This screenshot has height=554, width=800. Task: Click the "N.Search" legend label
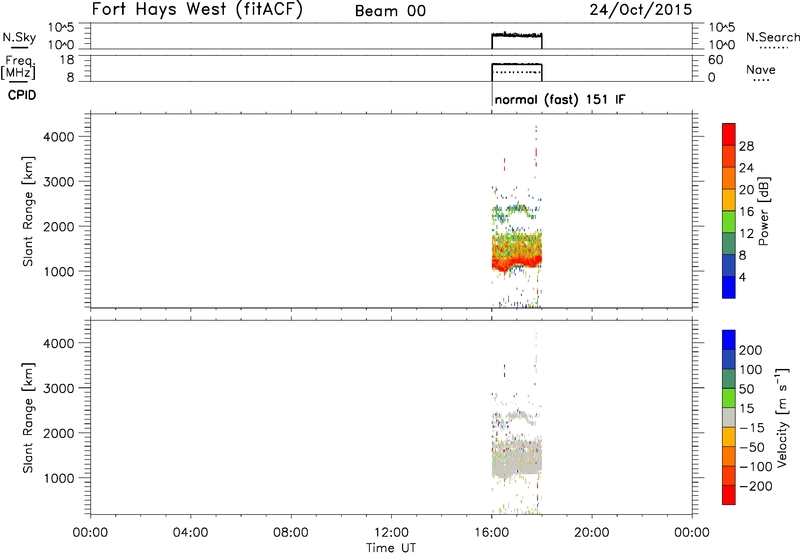(x=772, y=37)
